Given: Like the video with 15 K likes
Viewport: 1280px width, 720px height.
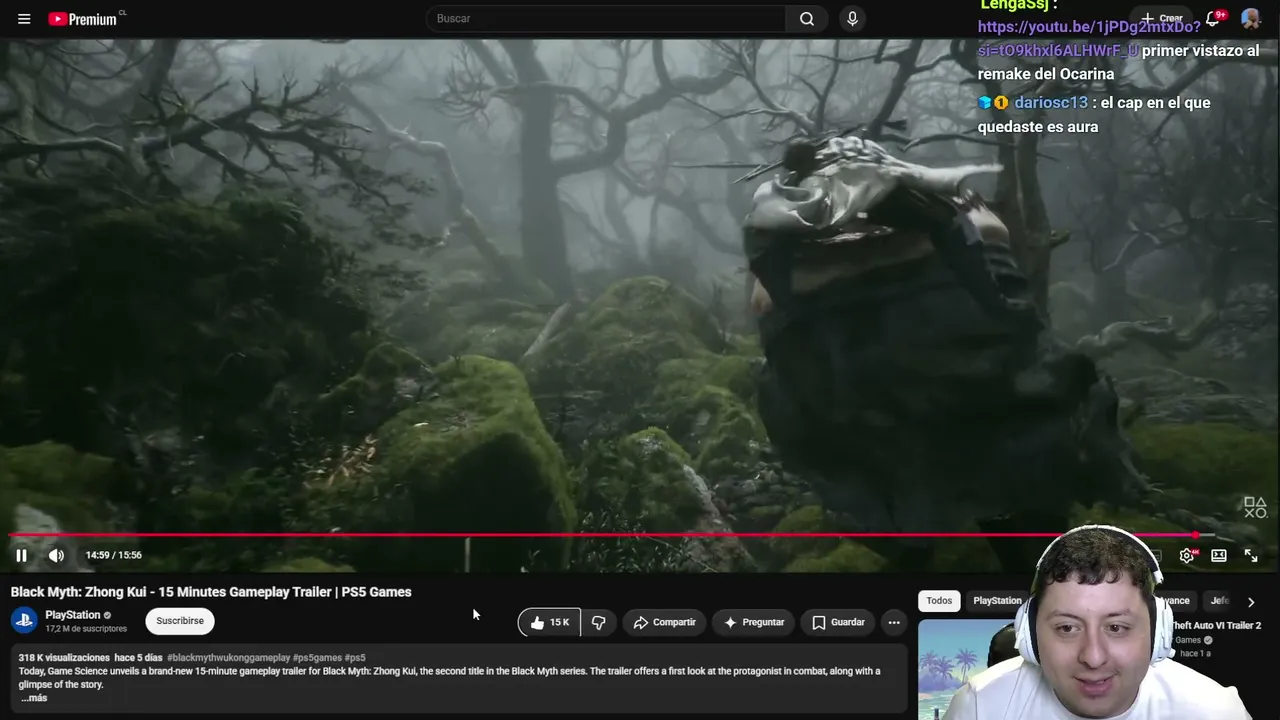Looking at the screenshot, I should (549, 622).
